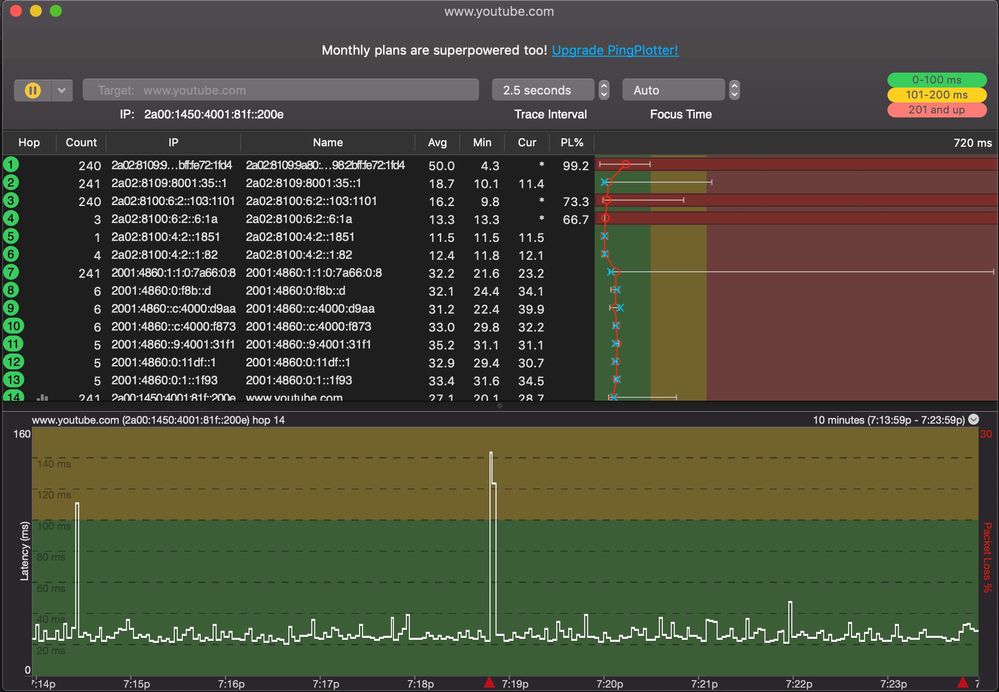
Task: Expand the 10 minutes timeline range chevron
Action: (974, 420)
